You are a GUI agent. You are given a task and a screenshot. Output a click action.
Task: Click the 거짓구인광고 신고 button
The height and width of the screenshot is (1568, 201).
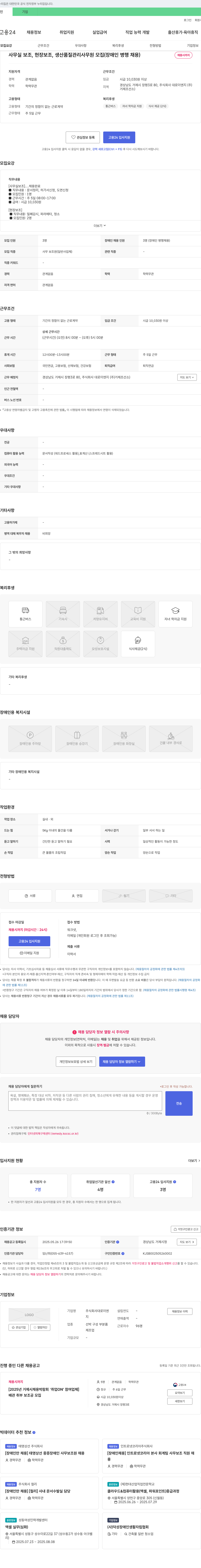click(x=186, y=1229)
